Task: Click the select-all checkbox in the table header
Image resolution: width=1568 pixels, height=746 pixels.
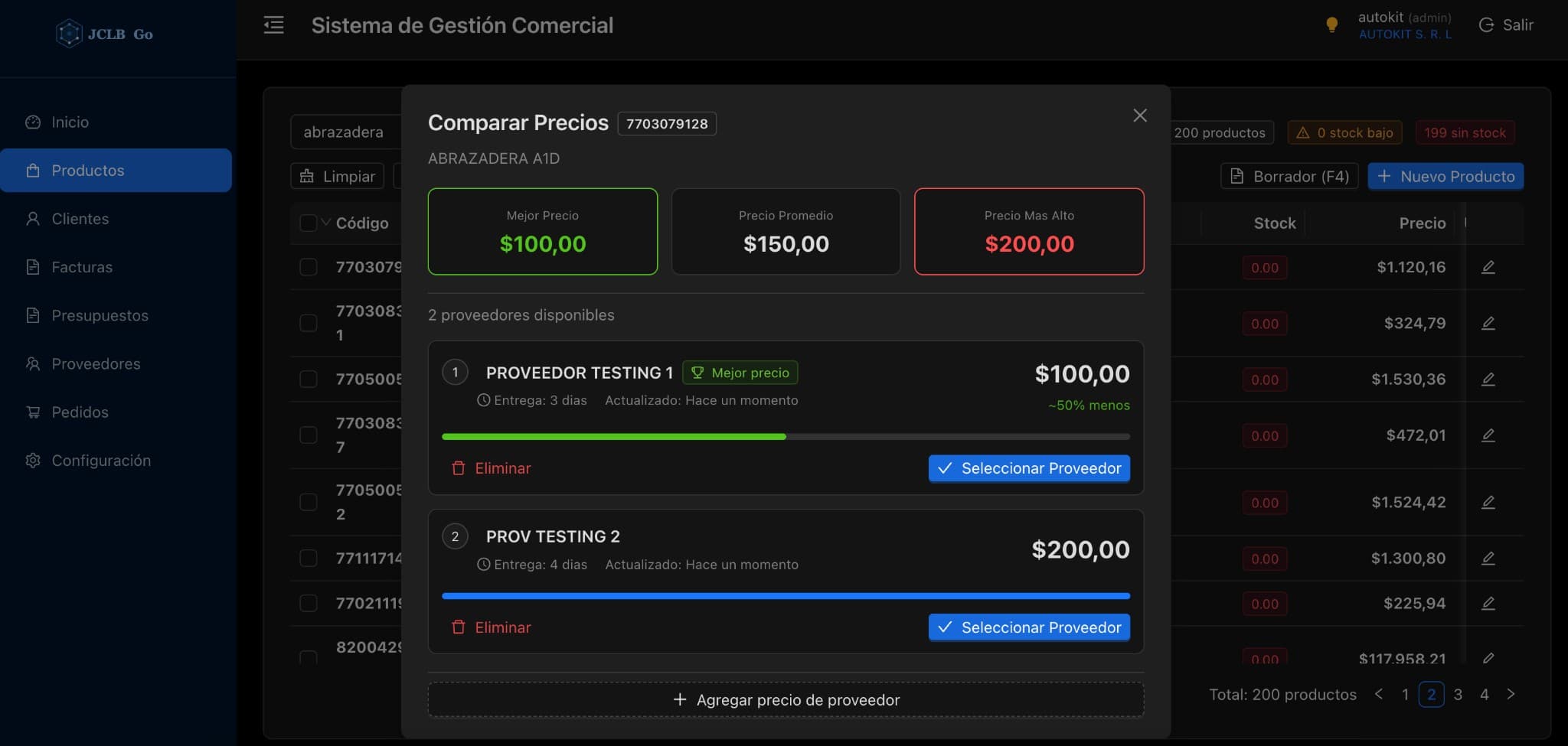Action: tap(309, 223)
